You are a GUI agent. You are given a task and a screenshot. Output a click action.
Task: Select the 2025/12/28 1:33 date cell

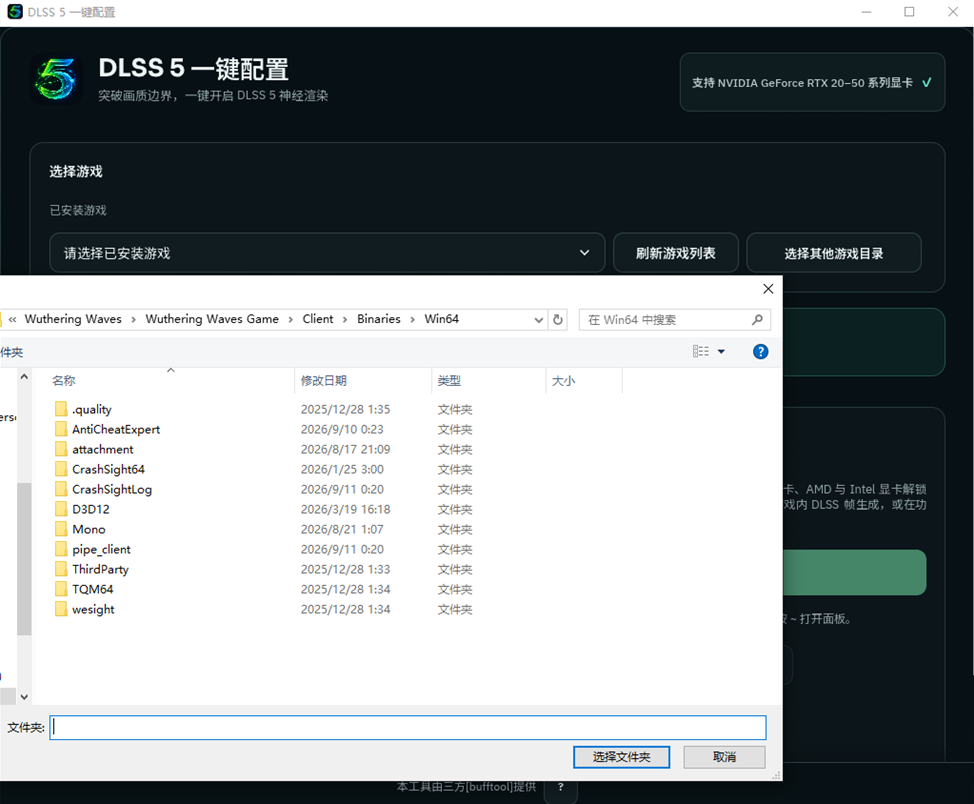pos(345,569)
